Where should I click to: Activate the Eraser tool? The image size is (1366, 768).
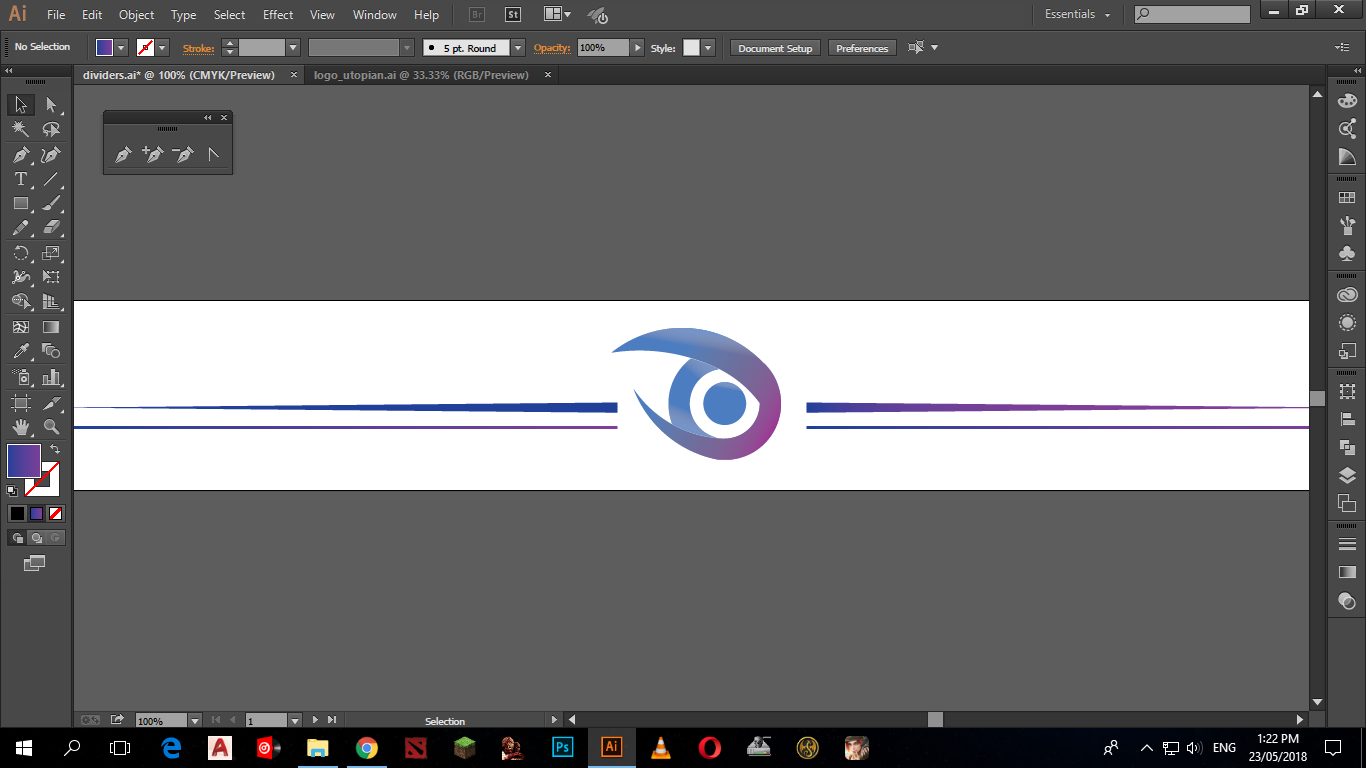[51, 228]
